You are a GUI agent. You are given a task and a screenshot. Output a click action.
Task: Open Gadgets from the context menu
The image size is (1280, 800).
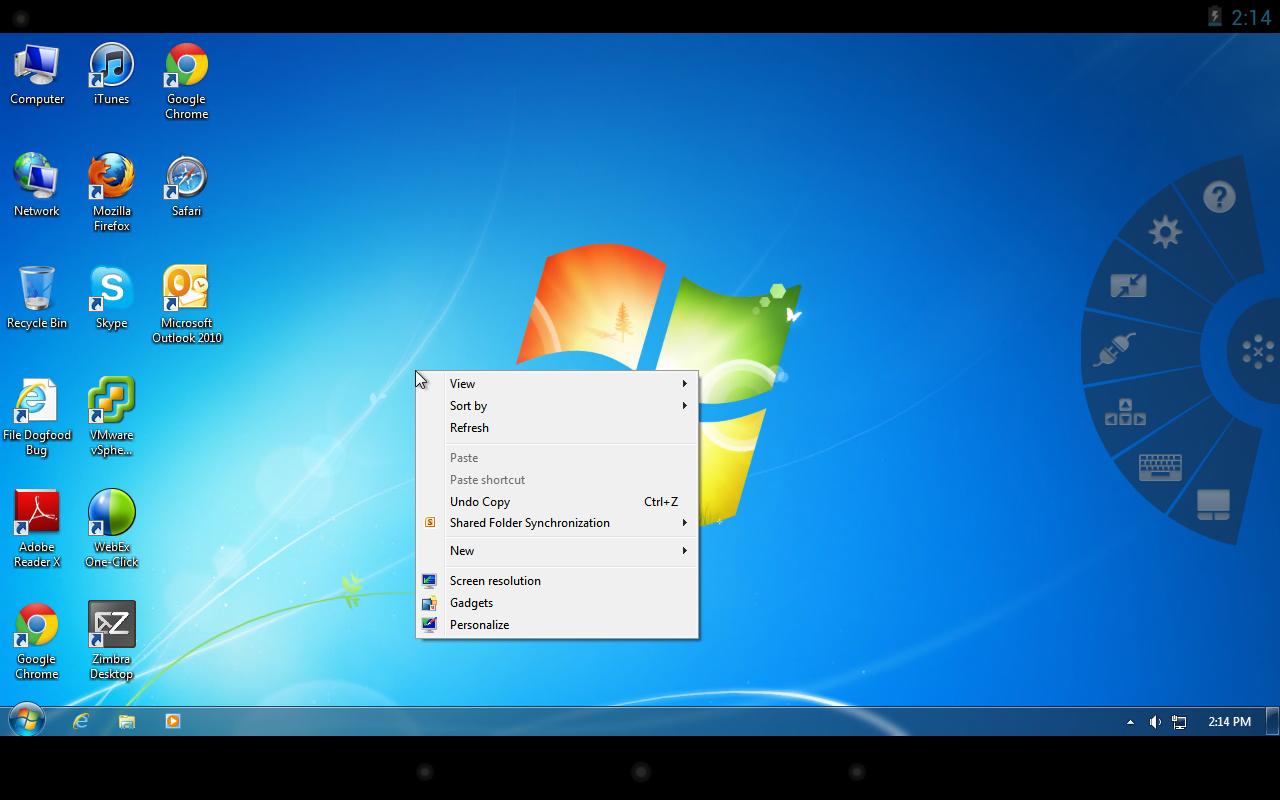click(x=557, y=603)
